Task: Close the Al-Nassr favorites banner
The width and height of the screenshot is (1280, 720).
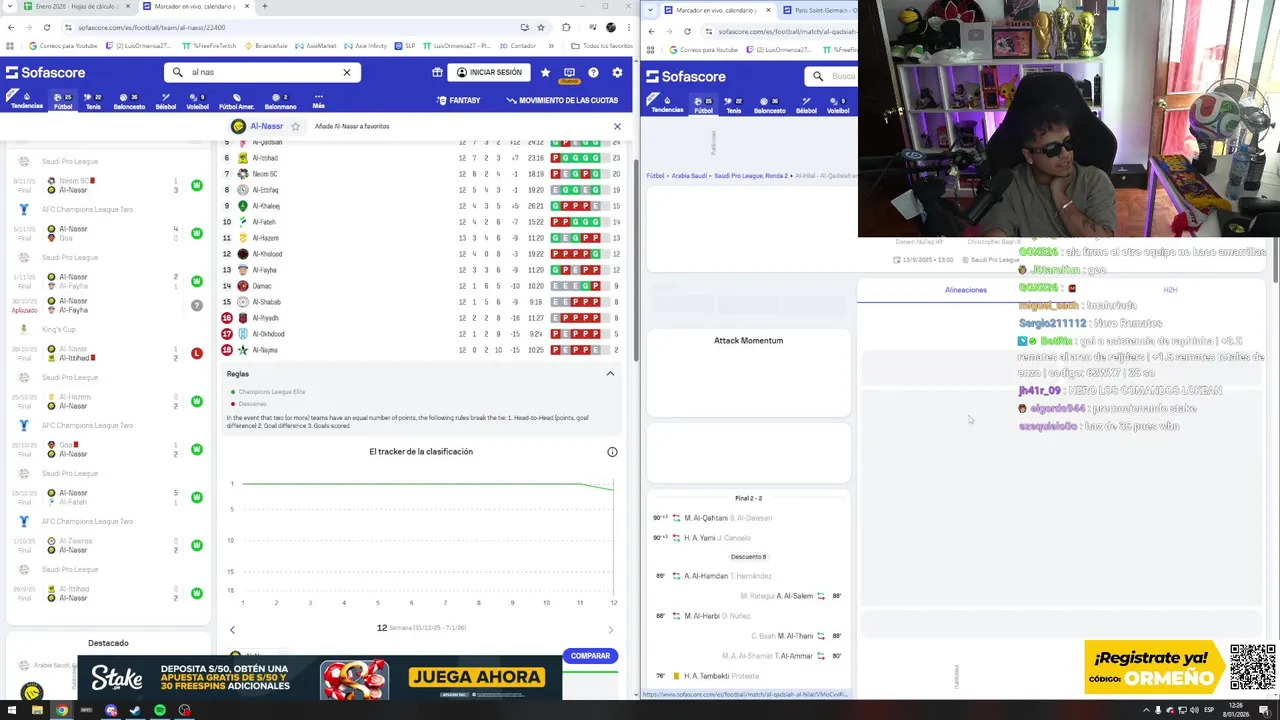Action: (617, 126)
